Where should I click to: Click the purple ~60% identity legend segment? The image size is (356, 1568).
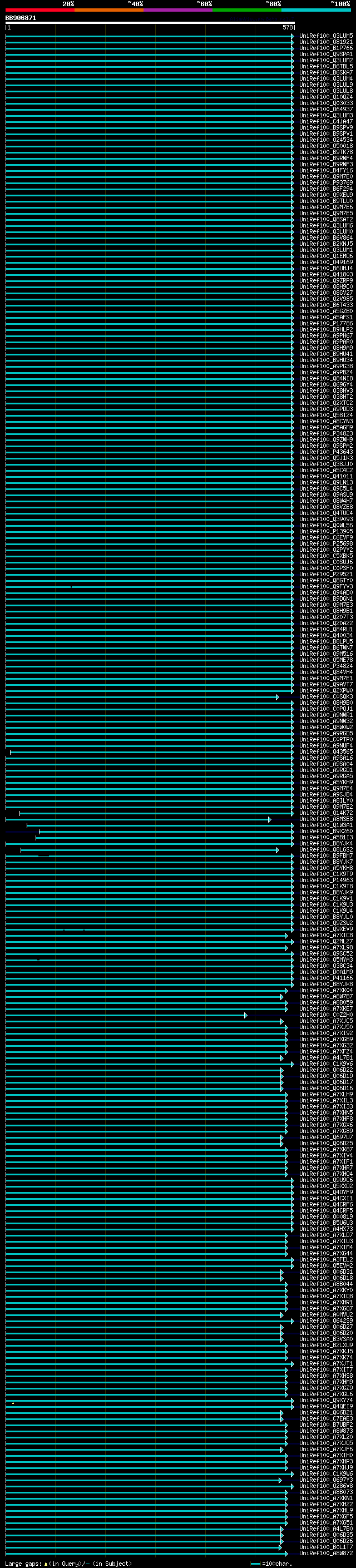[179, 10]
